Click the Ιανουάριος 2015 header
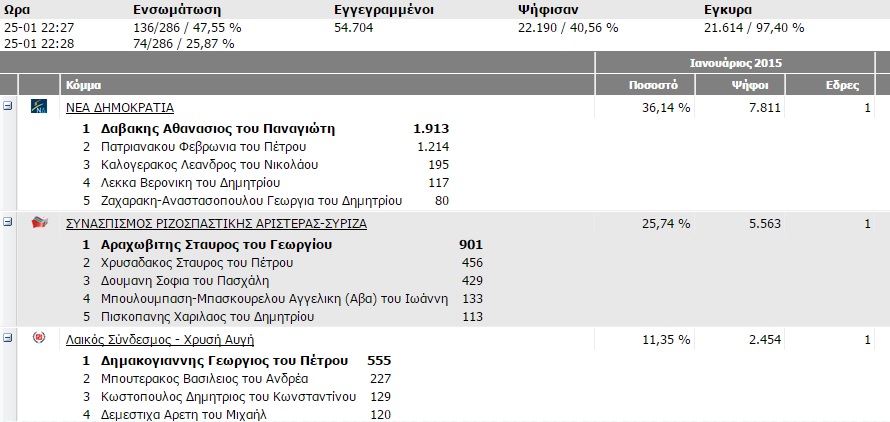Viewport: 890px width, 422px height. coord(742,63)
